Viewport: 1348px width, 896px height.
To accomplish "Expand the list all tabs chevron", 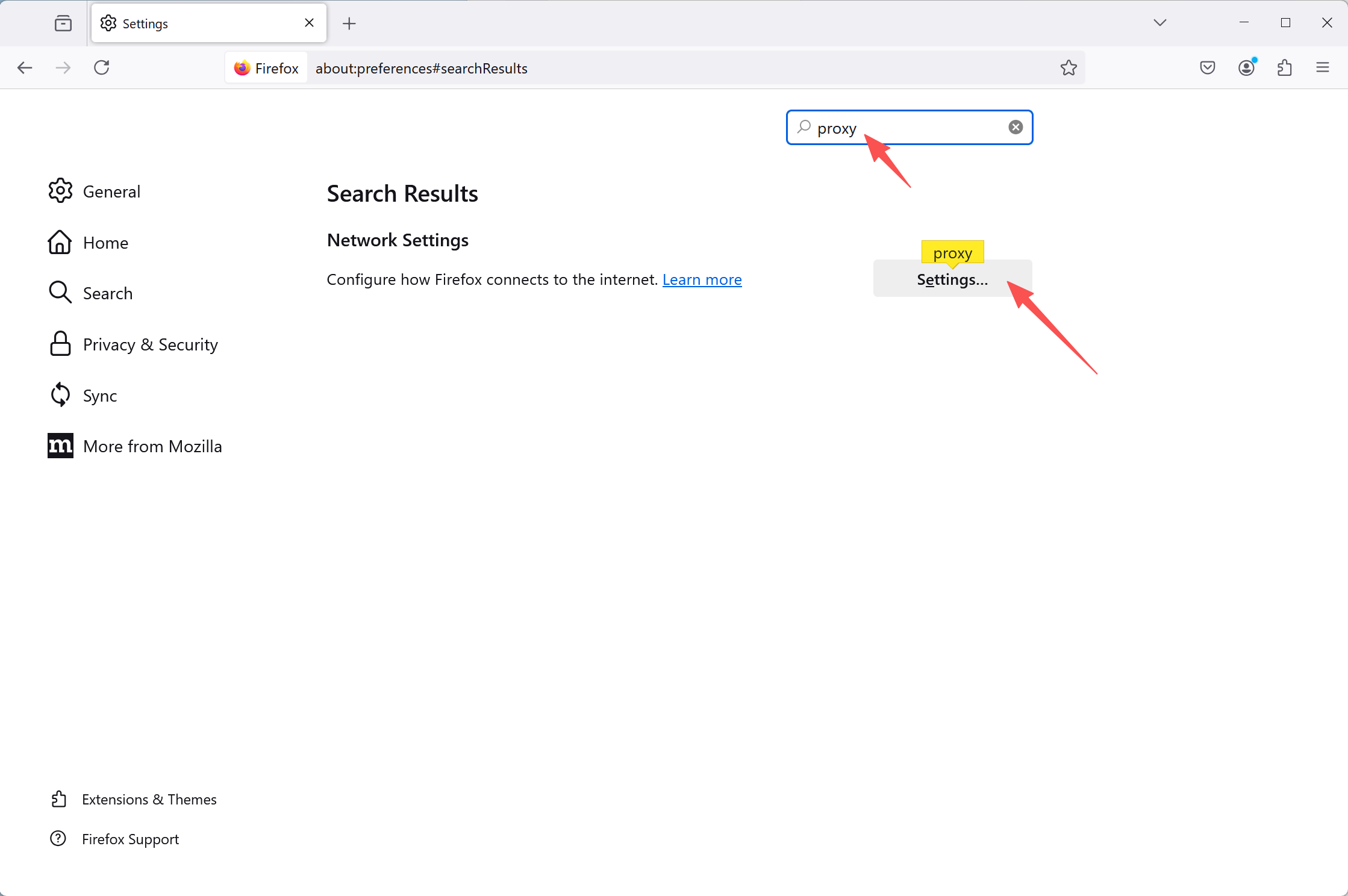I will point(1160,23).
